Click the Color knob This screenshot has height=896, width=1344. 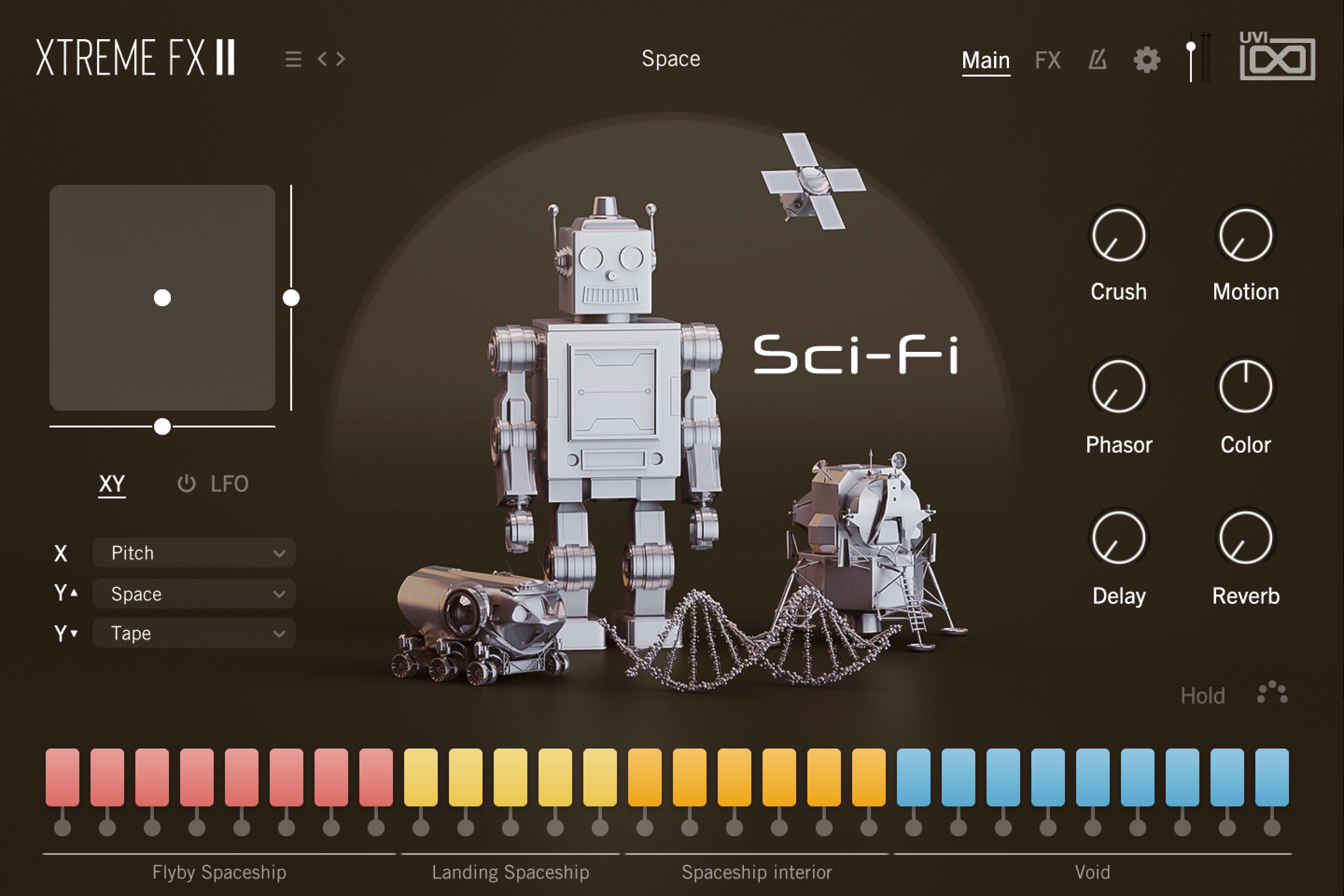click(x=1245, y=386)
